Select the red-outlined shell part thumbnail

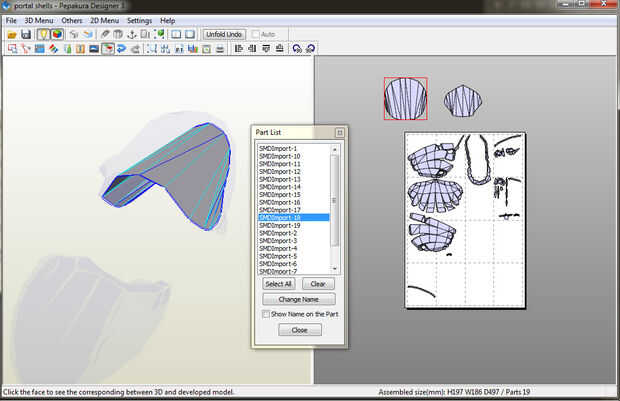tap(406, 98)
